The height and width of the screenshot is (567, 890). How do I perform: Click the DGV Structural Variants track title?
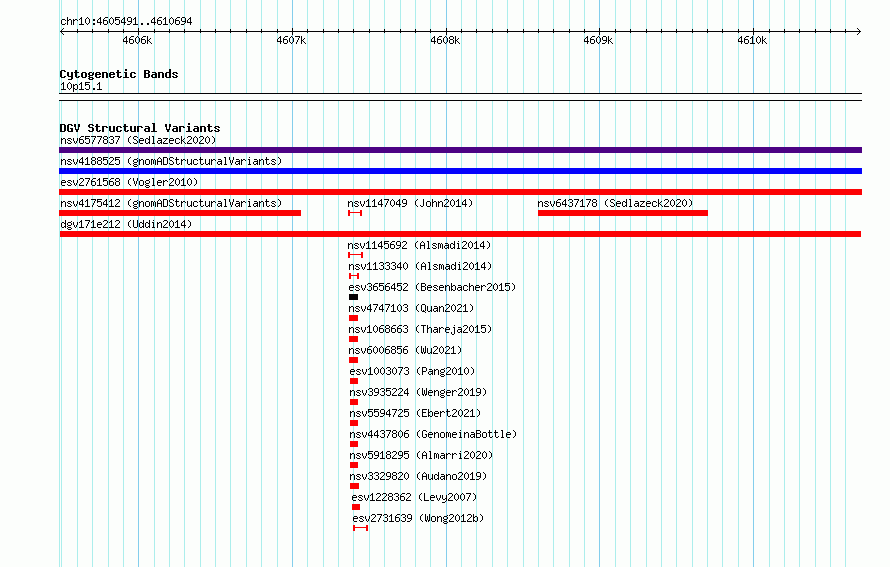(x=140, y=128)
